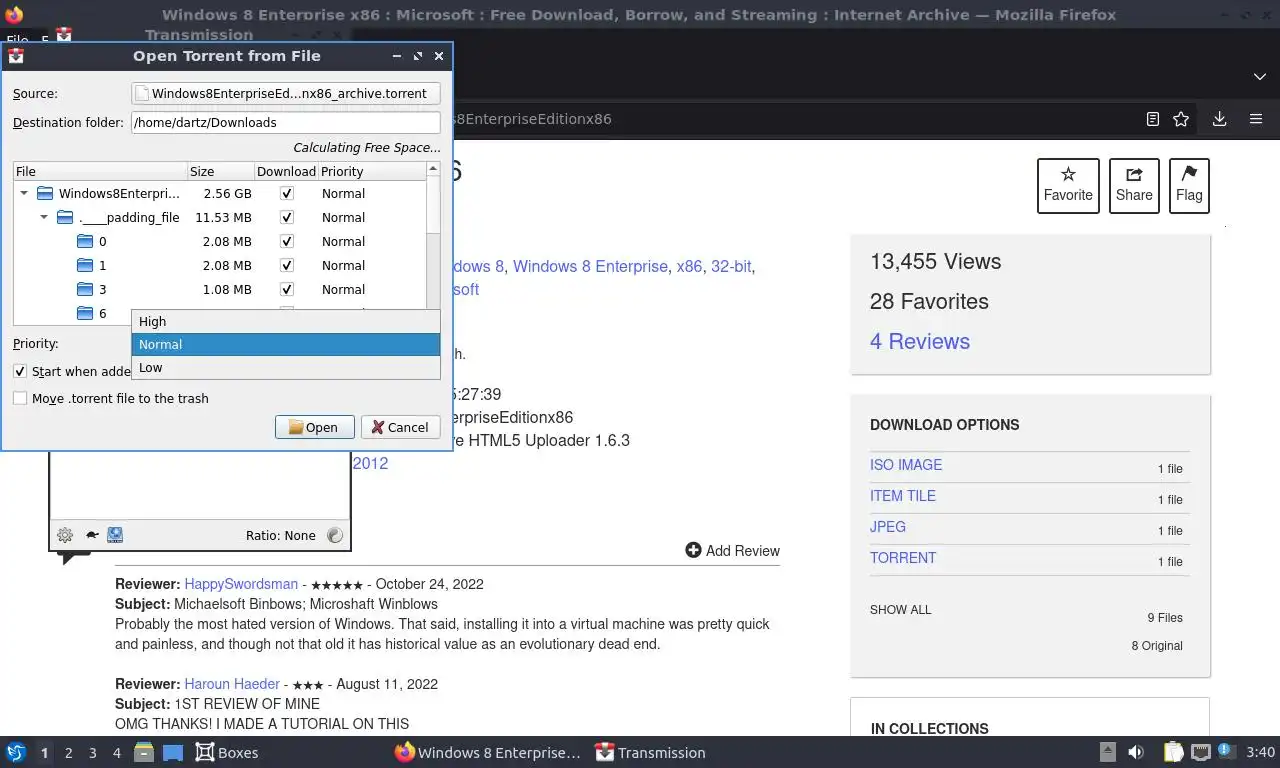1280x768 pixels.
Task: Switch to workspace 4 in pager
Action: [116, 752]
